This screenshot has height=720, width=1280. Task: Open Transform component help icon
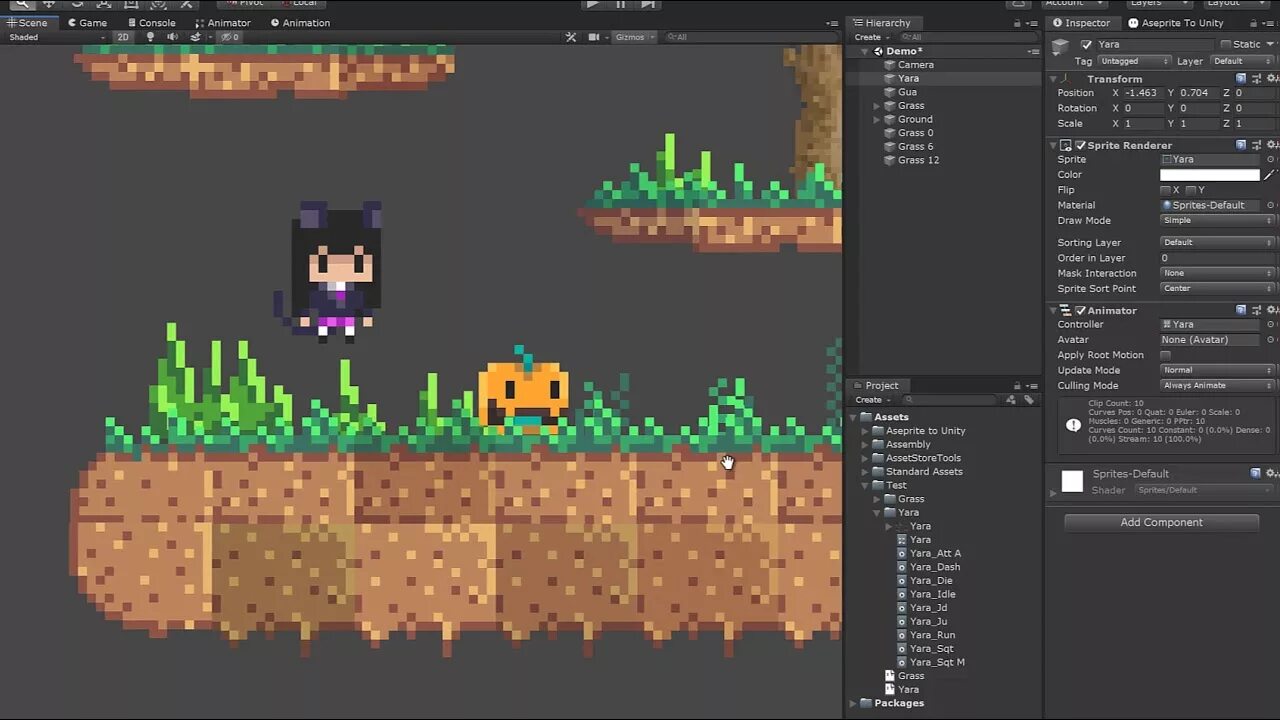coord(1241,78)
